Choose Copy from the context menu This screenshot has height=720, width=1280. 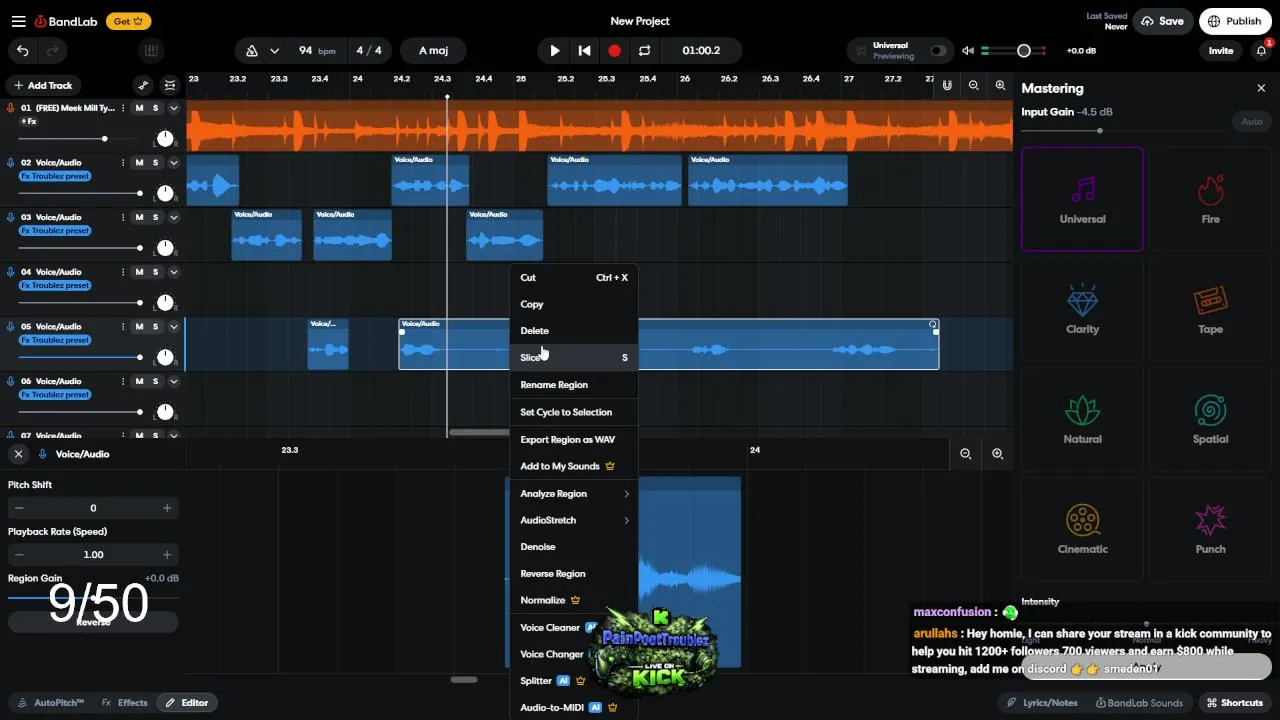click(x=574, y=304)
